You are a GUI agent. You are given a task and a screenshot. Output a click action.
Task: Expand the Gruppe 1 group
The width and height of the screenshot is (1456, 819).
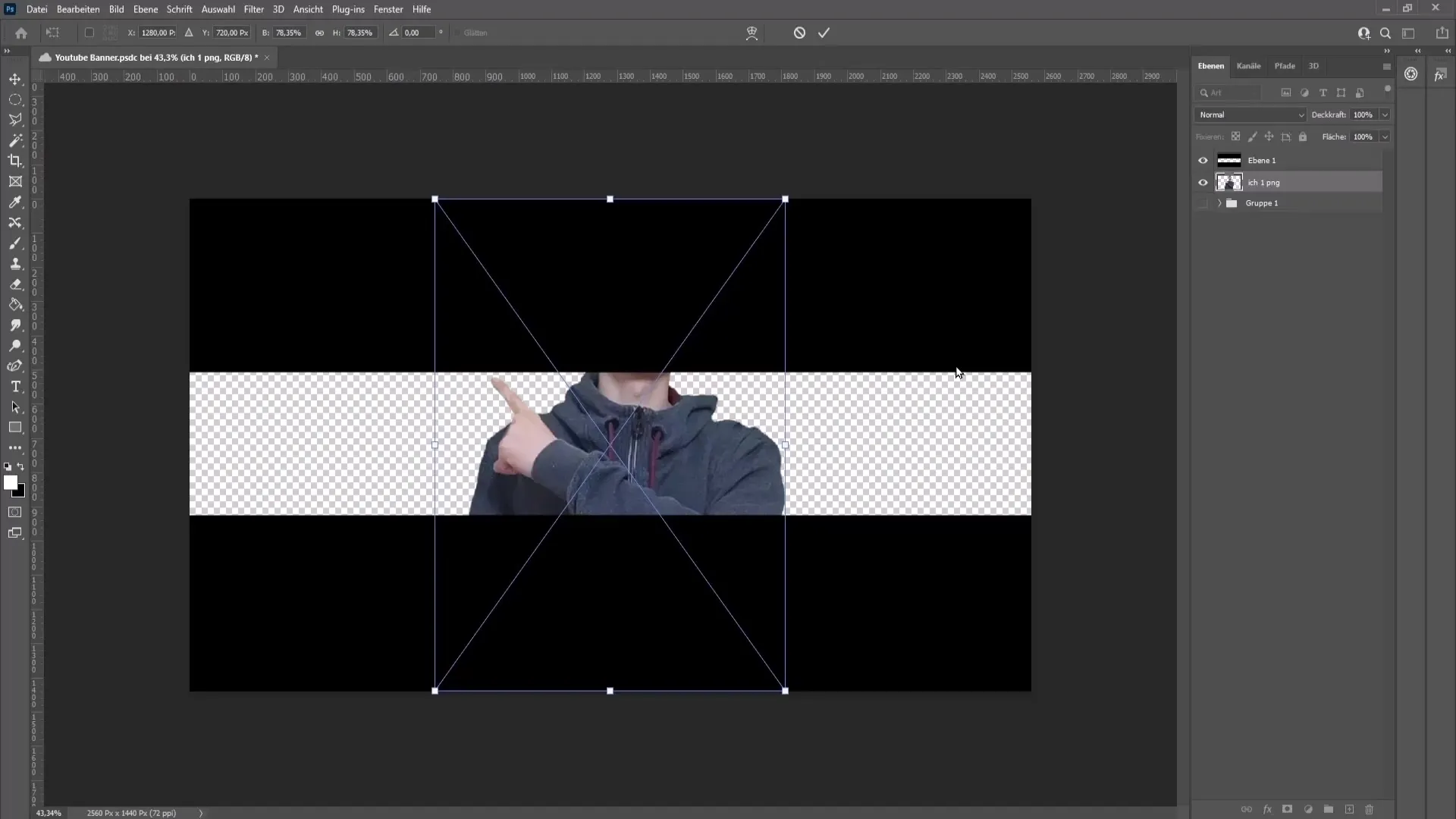[x=1219, y=203]
